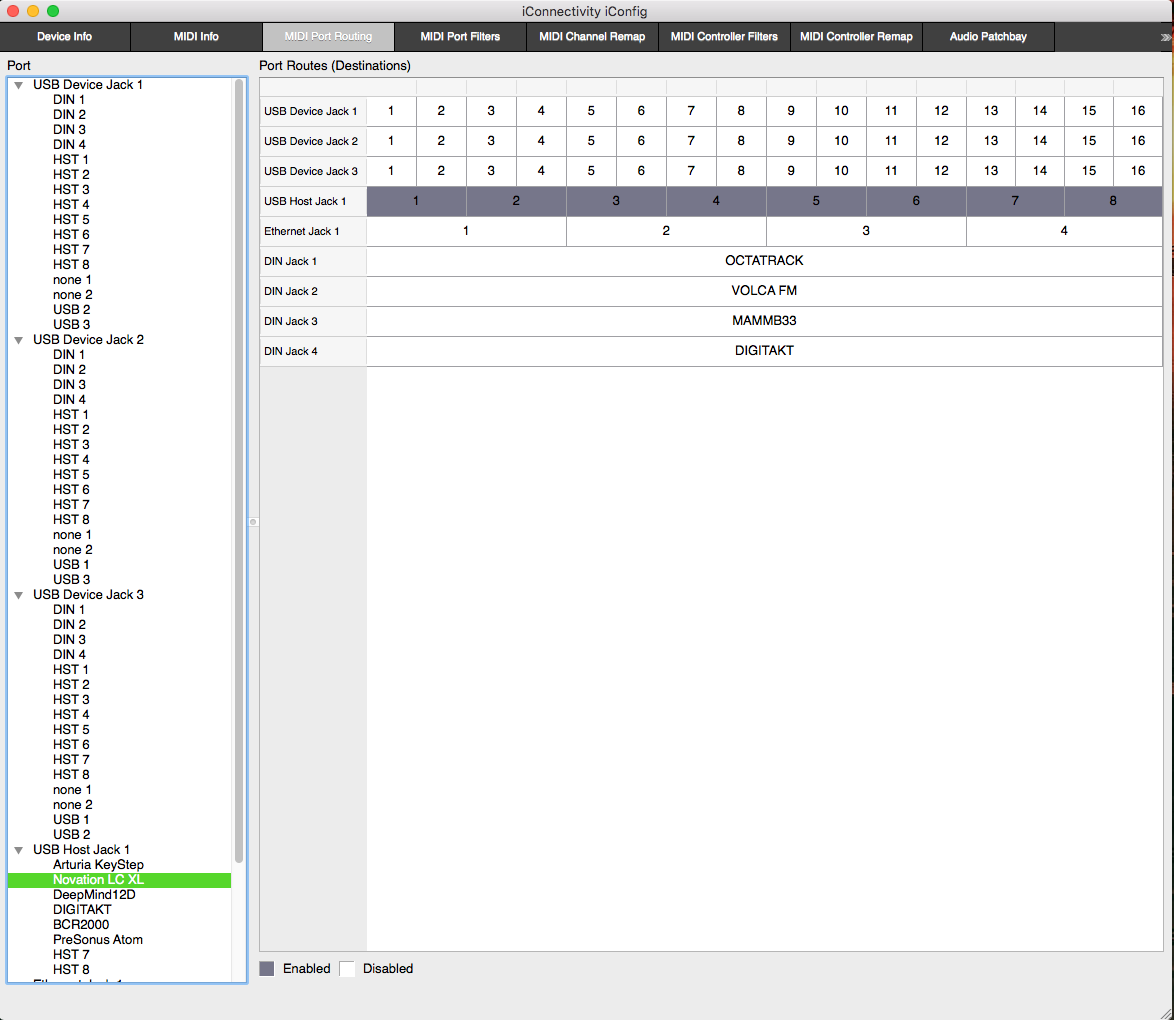Click the Enabled legend color swatch
Screen dimensions: 1174x1020
pyautogui.click(x=267, y=968)
